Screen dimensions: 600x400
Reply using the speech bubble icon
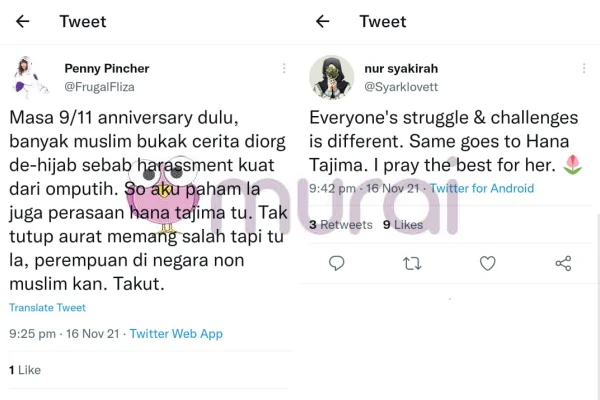tap(337, 263)
